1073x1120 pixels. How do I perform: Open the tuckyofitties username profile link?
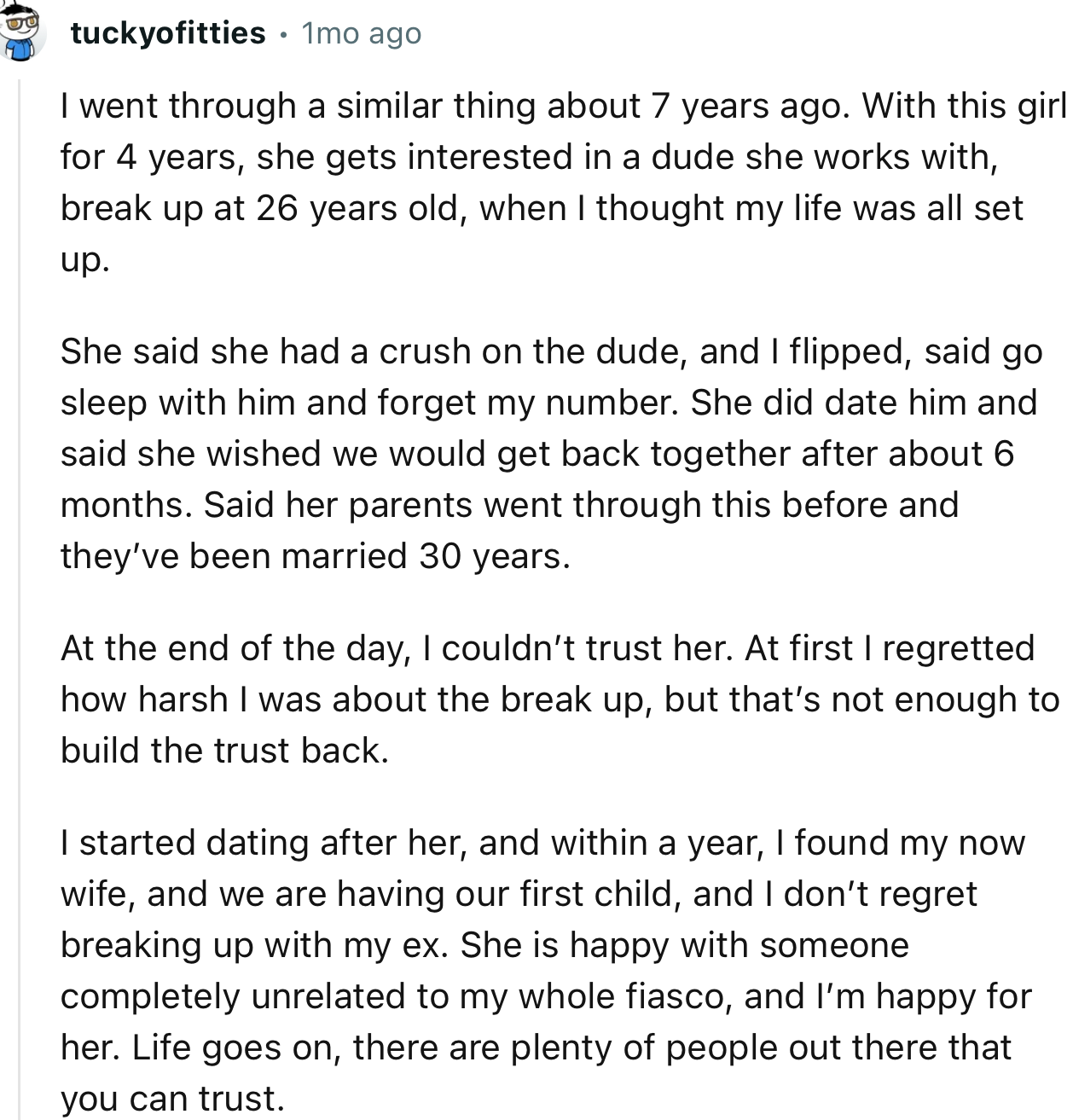click(168, 33)
